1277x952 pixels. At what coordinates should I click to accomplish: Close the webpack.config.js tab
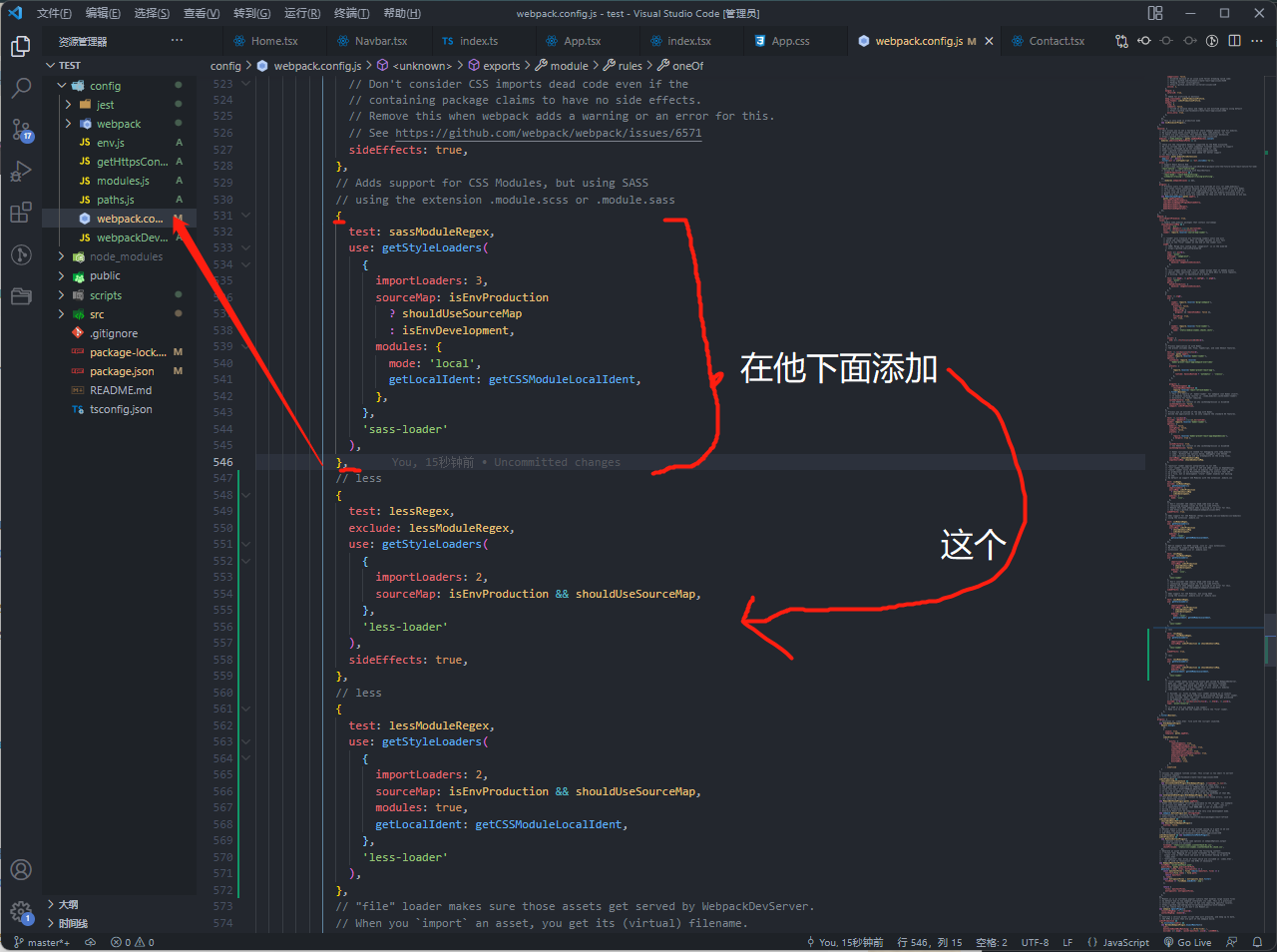coord(989,41)
